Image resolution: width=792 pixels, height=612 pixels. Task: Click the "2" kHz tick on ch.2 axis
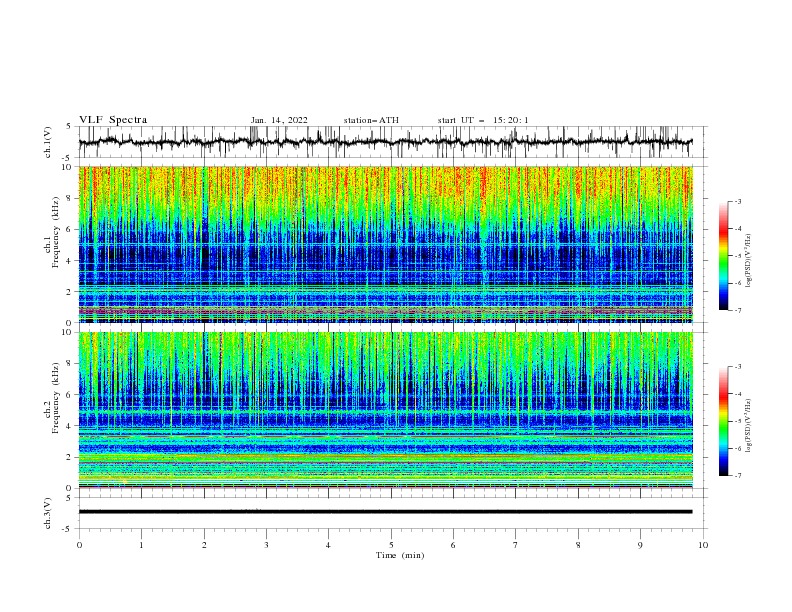(x=69, y=457)
